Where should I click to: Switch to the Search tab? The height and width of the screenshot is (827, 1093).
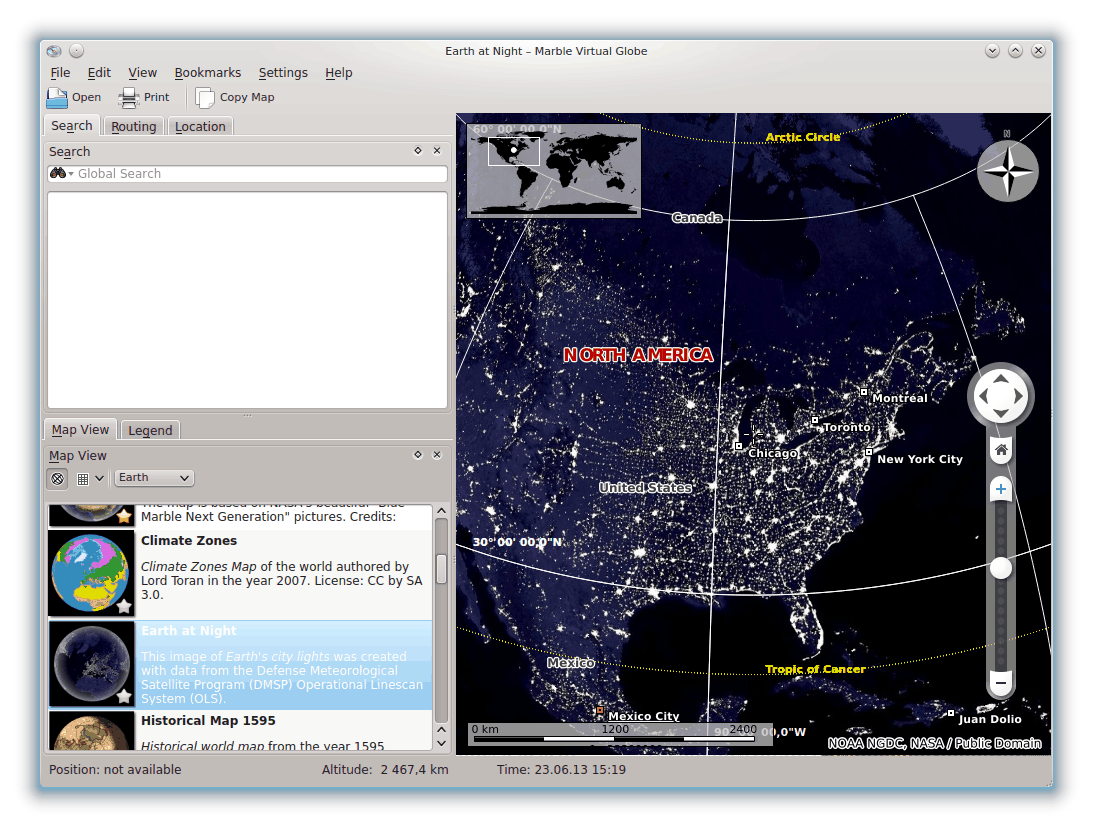click(72, 126)
